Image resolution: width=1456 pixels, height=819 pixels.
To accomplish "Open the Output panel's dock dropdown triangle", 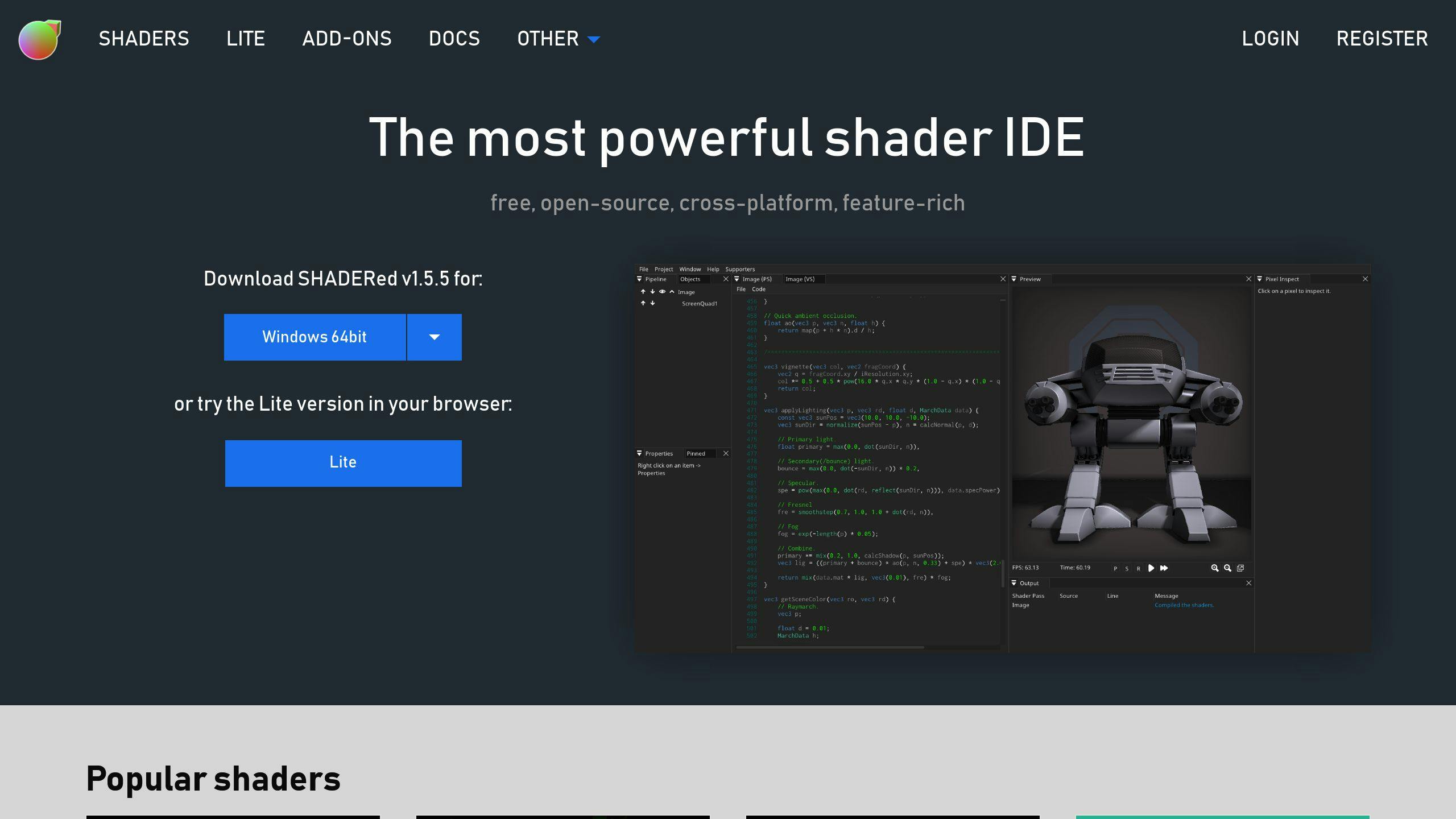I will [x=1014, y=584].
